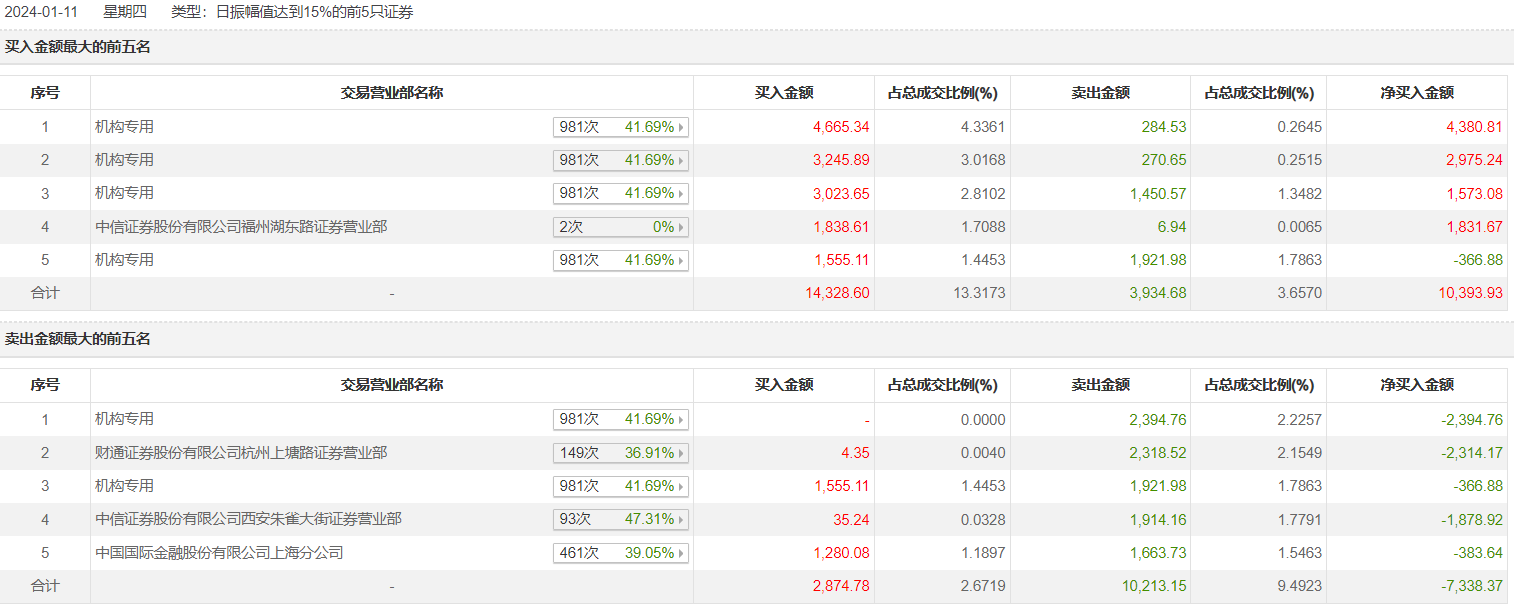Screen dimensions: 1514x610
Task: Open 中国国际金融股份有限公司上海分公司 link
Action: (219, 552)
